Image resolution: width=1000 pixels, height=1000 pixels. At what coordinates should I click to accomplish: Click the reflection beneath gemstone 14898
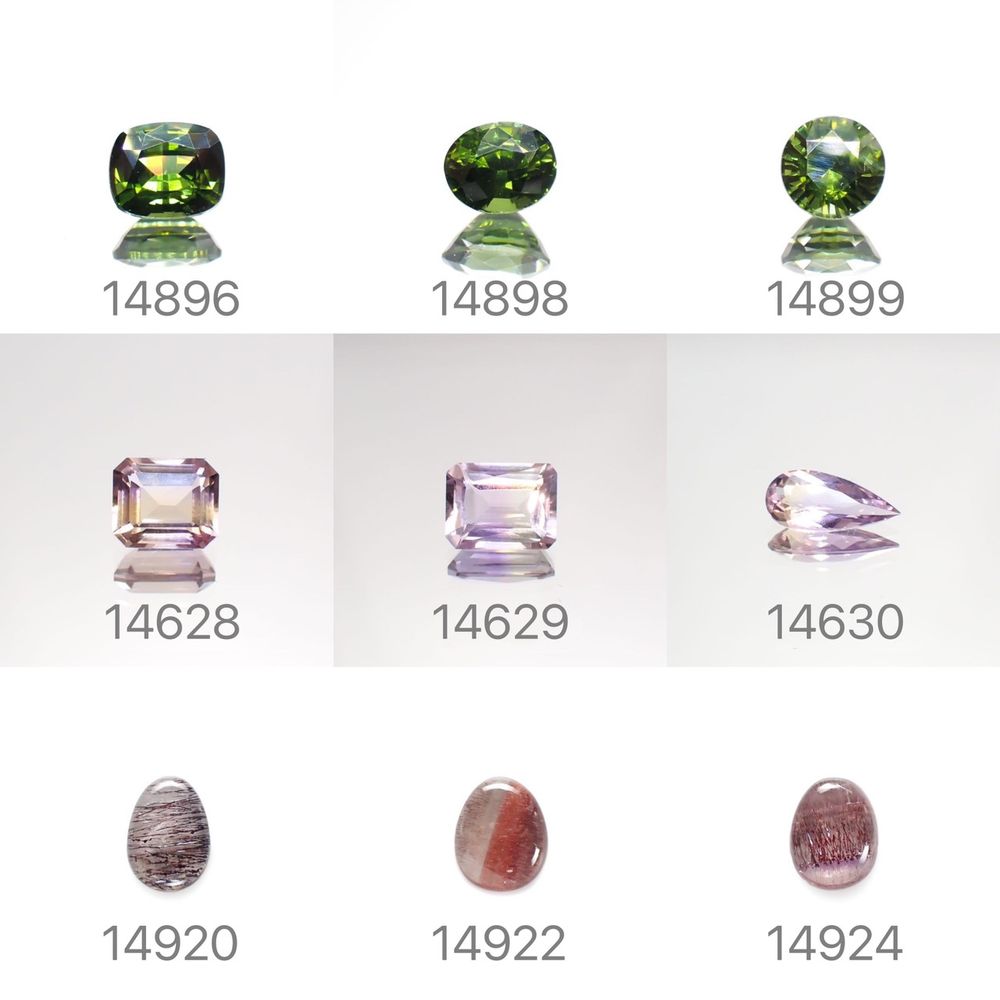[x=496, y=245]
